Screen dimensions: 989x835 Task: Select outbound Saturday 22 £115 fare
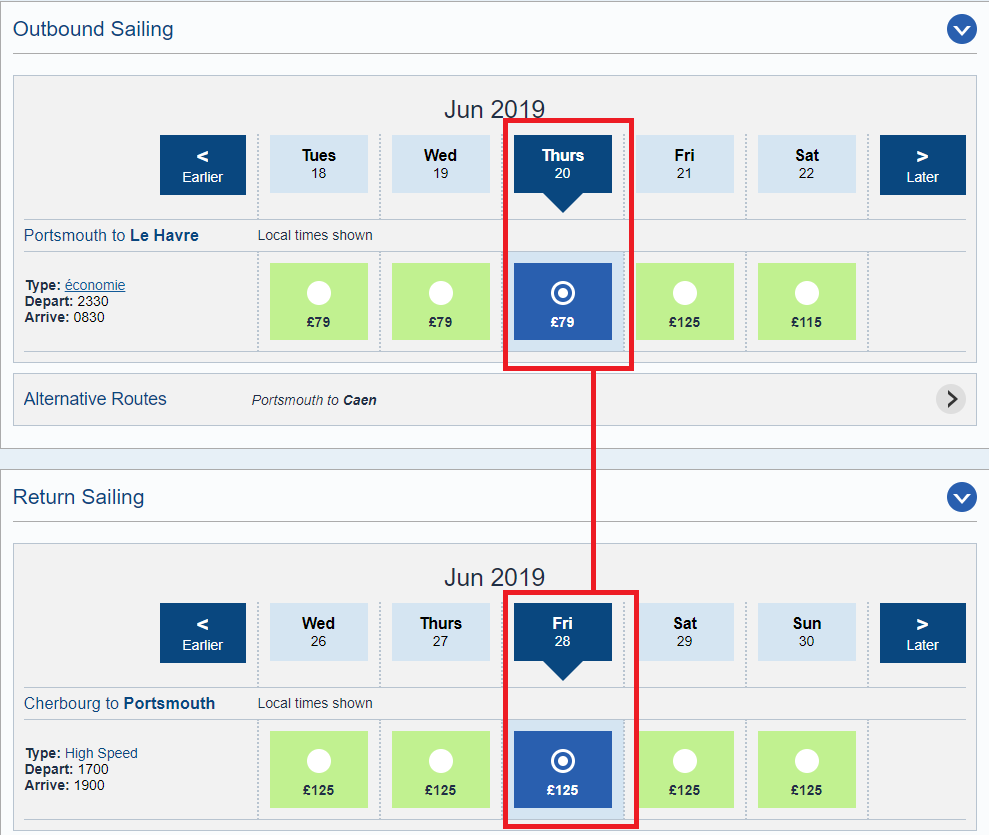pos(807,301)
